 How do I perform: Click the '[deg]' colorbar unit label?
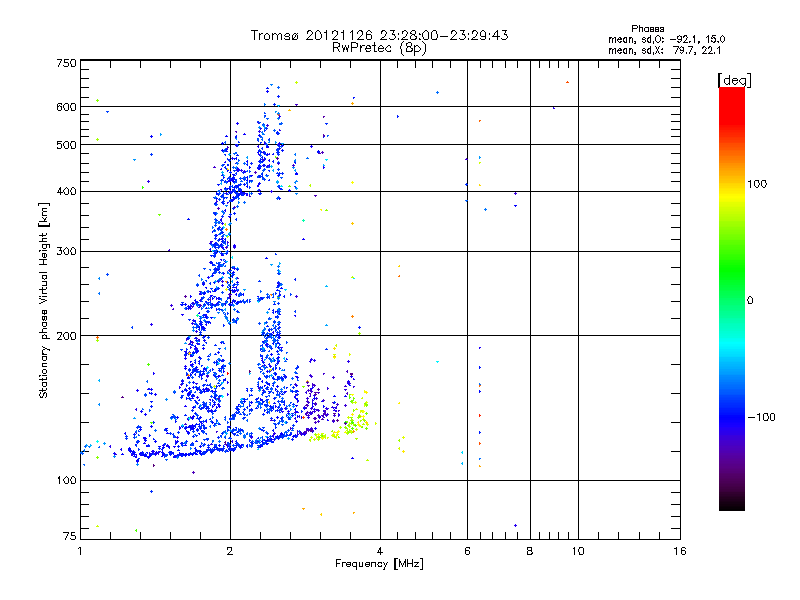734,80
